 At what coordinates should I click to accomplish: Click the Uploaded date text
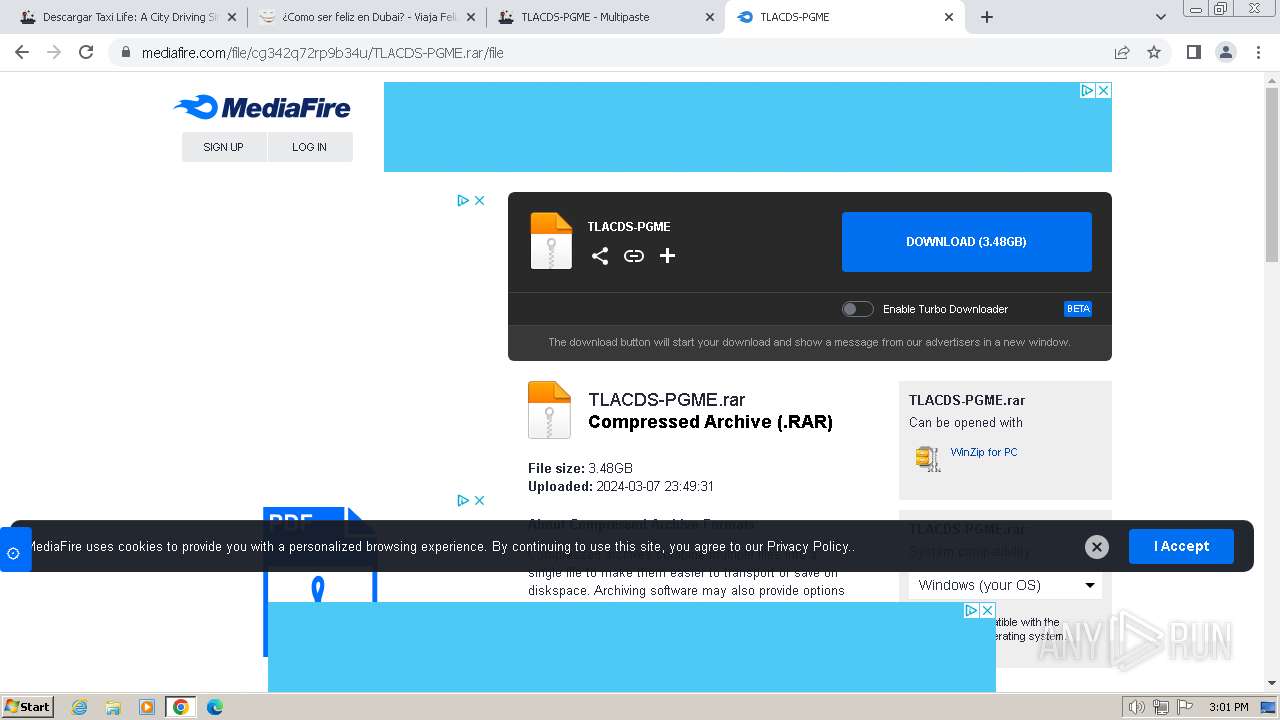621,487
